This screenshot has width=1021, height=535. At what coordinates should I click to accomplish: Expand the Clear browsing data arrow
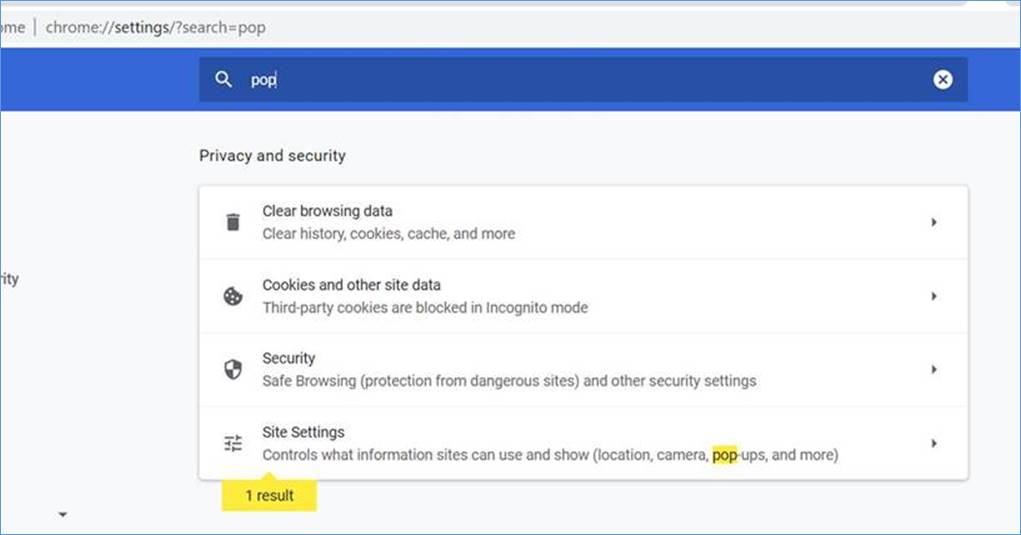934,222
